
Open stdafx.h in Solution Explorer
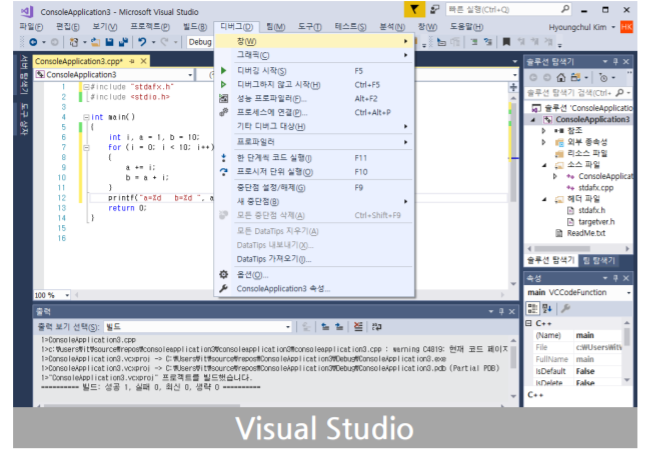click(x=592, y=210)
